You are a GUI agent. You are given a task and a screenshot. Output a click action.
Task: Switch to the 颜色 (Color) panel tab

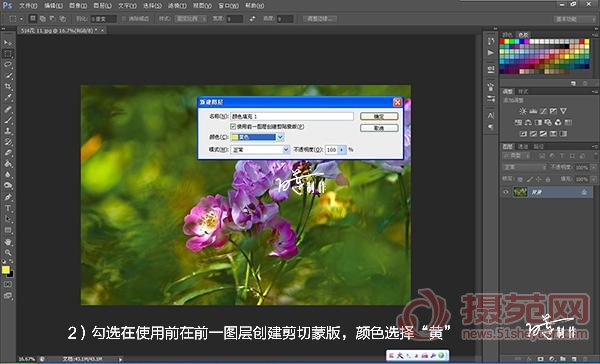(x=507, y=34)
